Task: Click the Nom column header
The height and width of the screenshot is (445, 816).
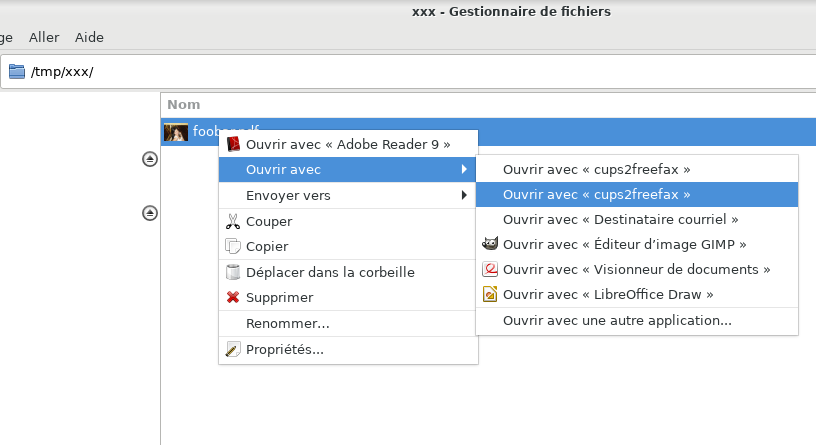Action: click(x=184, y=105)
